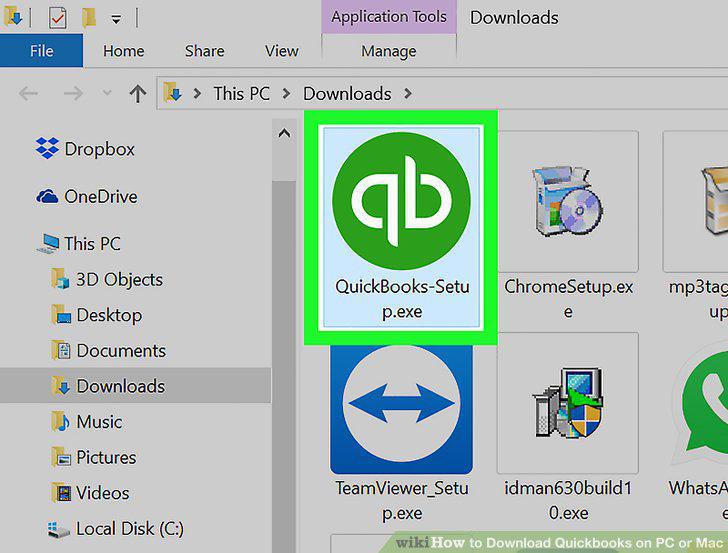Open Dropbox in the navigation pane
This screenshot has height=553, width=728.
coord(85,149)
